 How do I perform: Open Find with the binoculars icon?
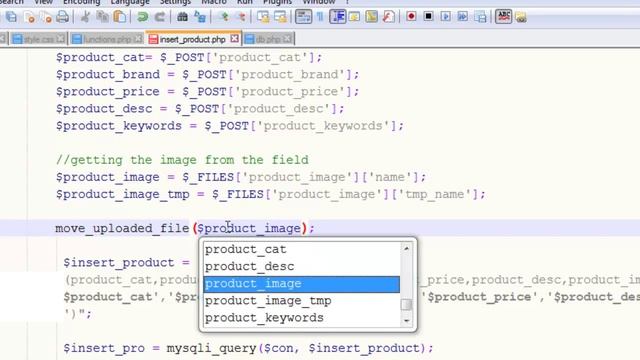[182, 17]
